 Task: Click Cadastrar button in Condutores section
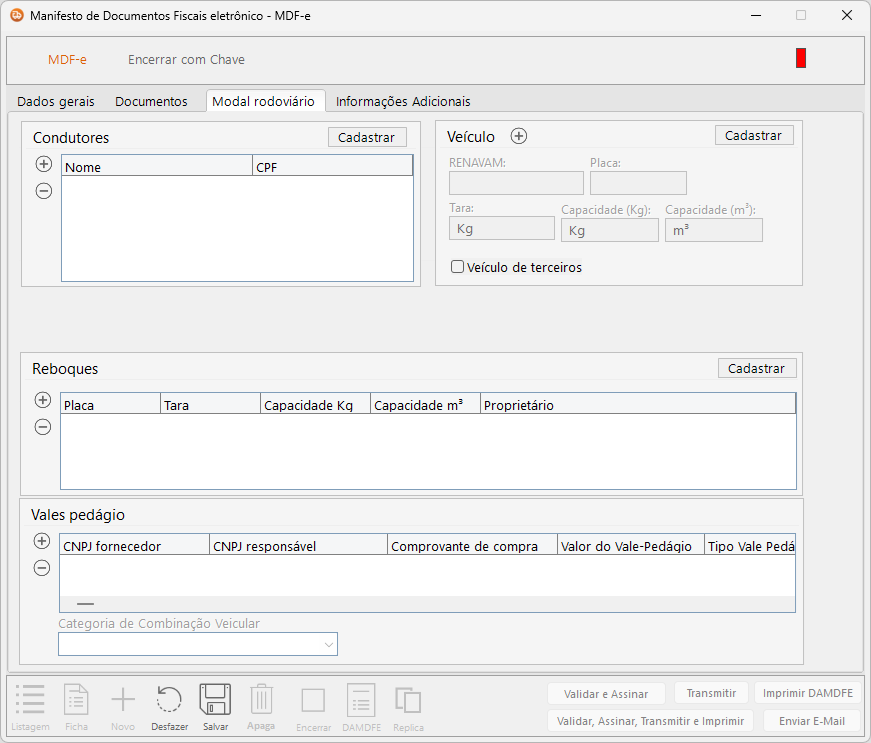click(x=367, y=138)
